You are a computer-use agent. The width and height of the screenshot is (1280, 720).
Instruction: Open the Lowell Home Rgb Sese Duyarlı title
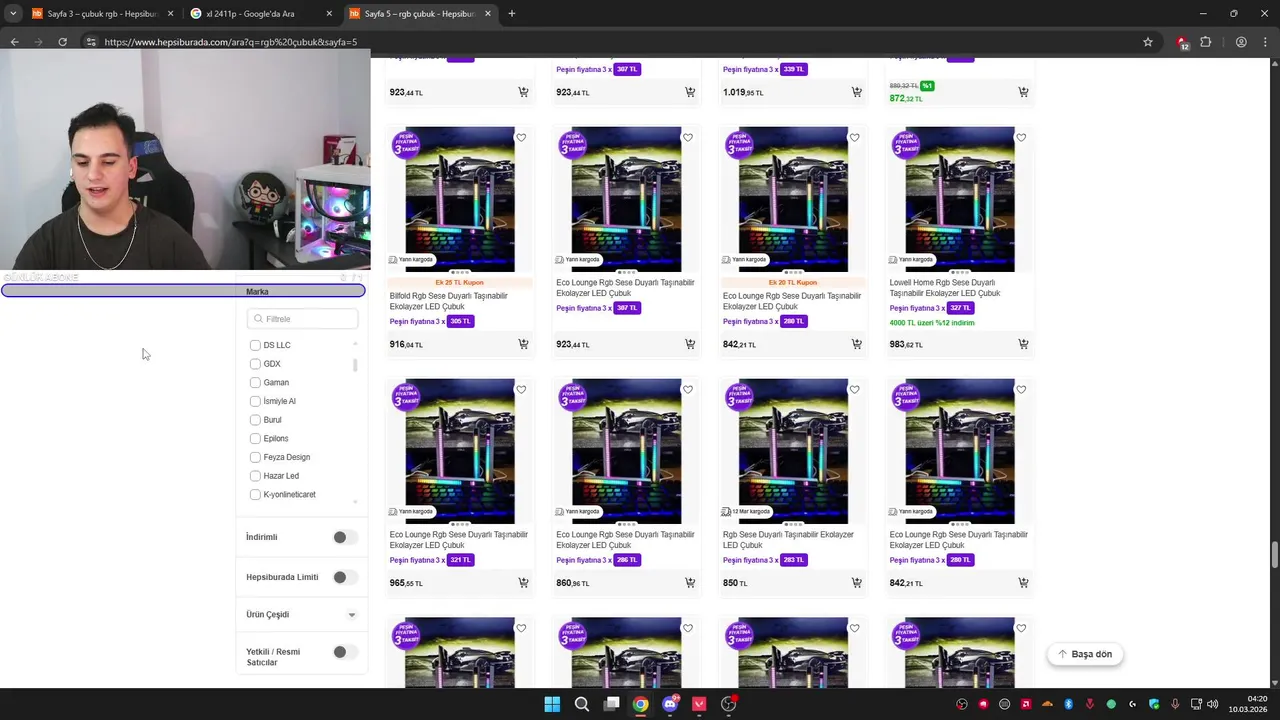tap(945, 288)
